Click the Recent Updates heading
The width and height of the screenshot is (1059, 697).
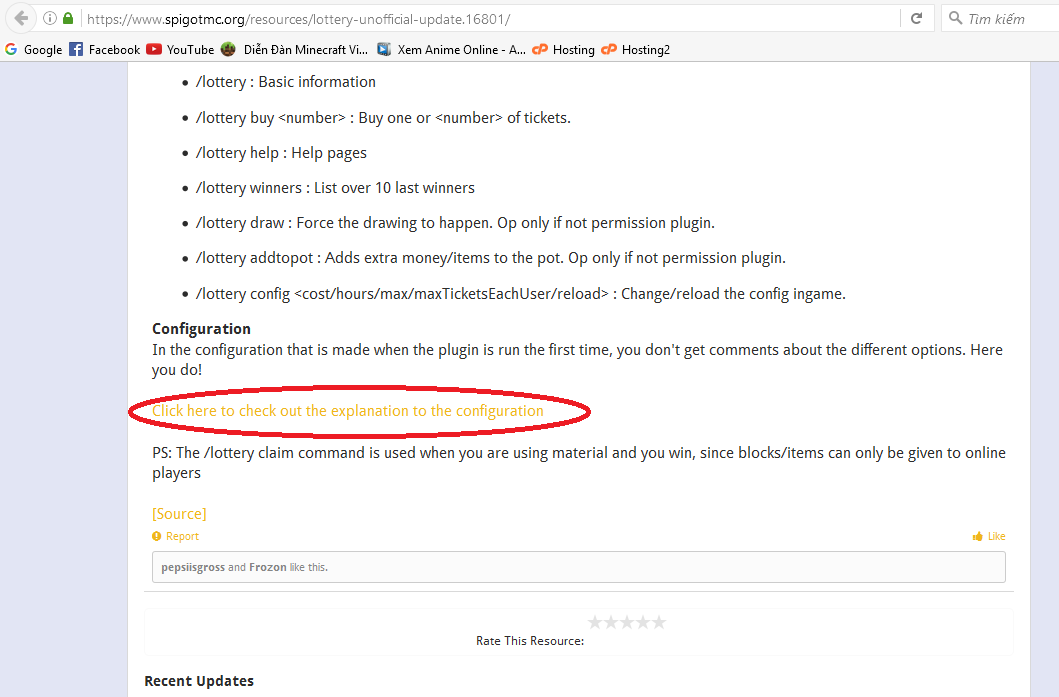[x=199, y=681]
